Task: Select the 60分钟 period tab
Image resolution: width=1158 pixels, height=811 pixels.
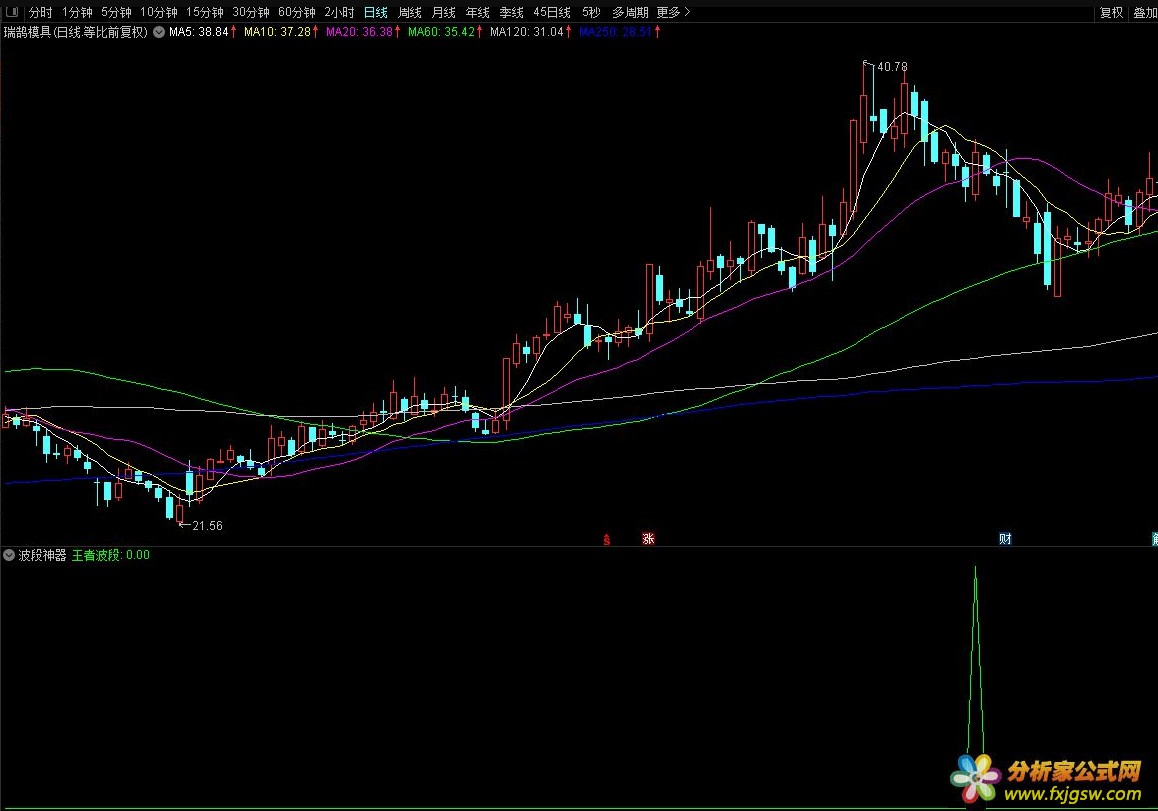Action: (x=297, y=13)
